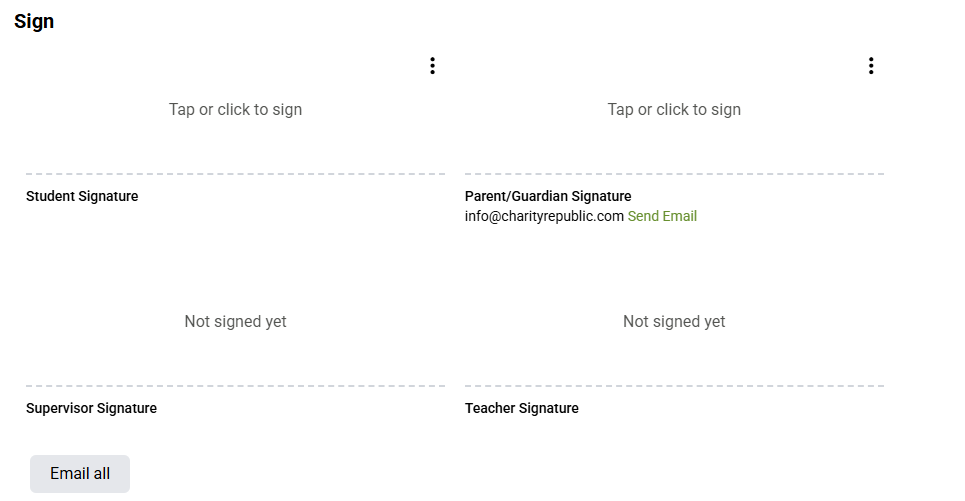Click 'Not signed yet' above Teacher Signature
Viewport: 965px width, 501px height.
[x=674, y=322]
